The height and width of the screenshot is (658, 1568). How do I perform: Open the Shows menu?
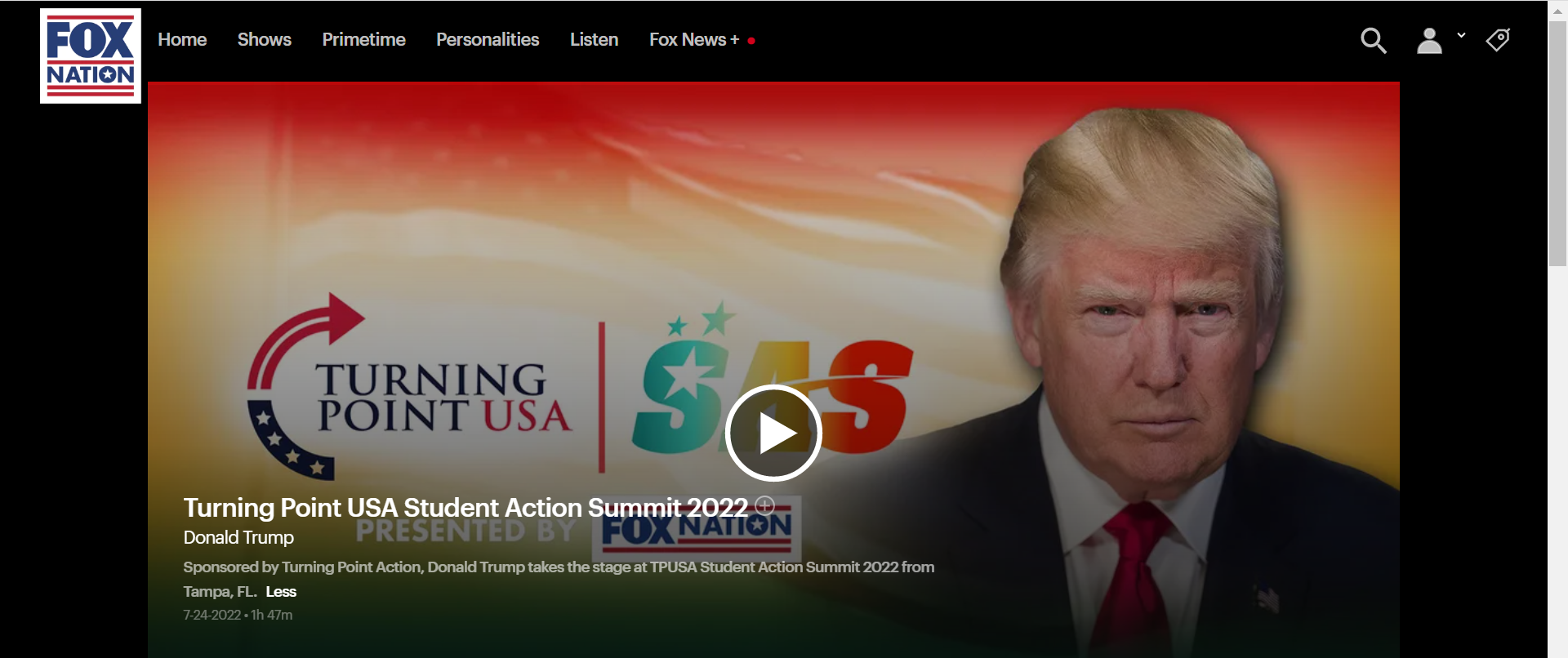(265, 39)
